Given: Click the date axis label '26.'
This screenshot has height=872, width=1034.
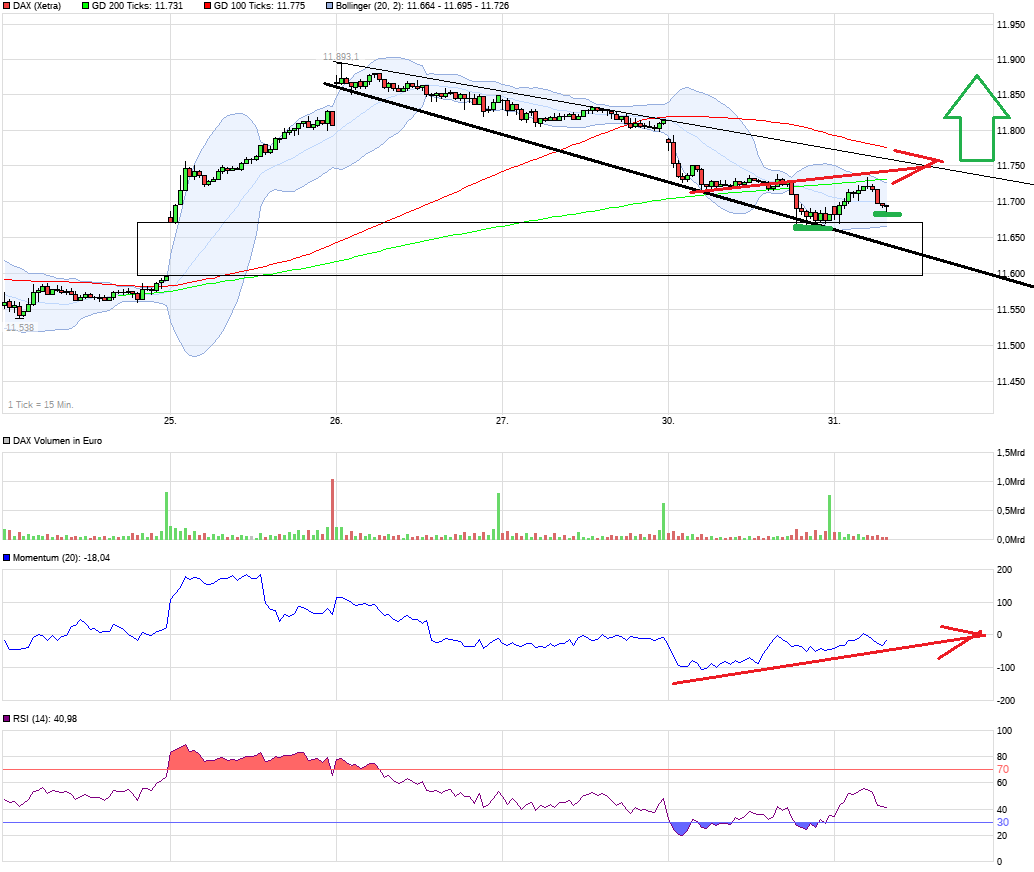Looking at the screenshot, I should (336, 421).
